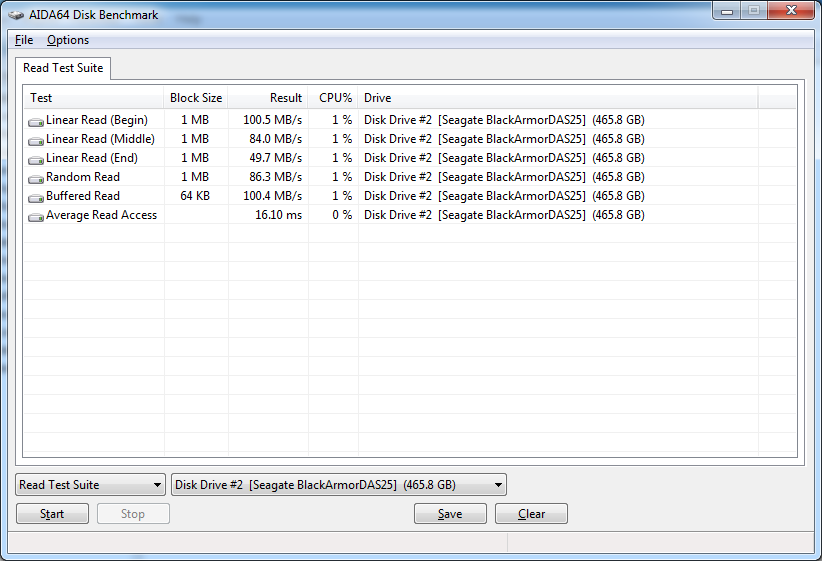Click the AIDA64 title bar disk icon

16,15
